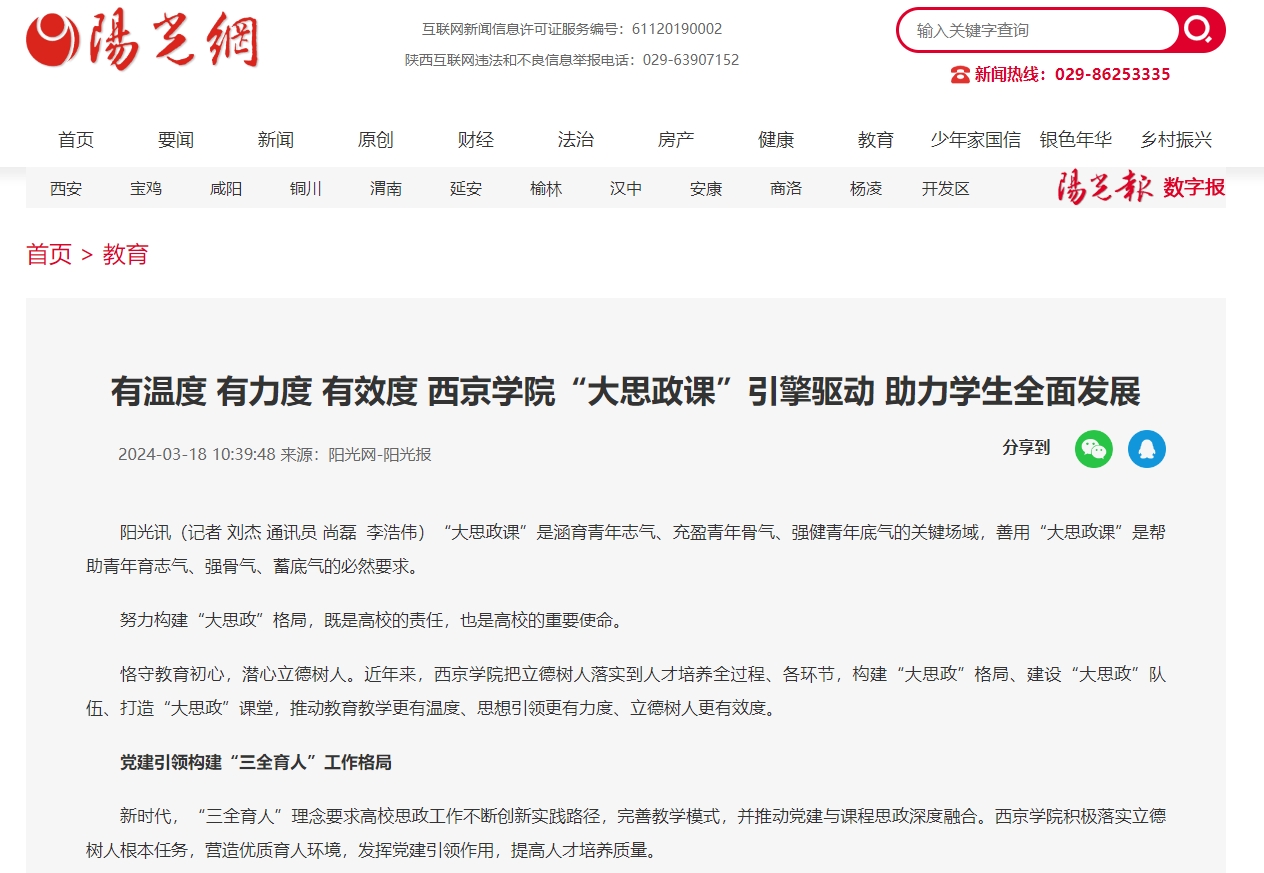Open the 乡村振兴 section

tap(1176, 140)
